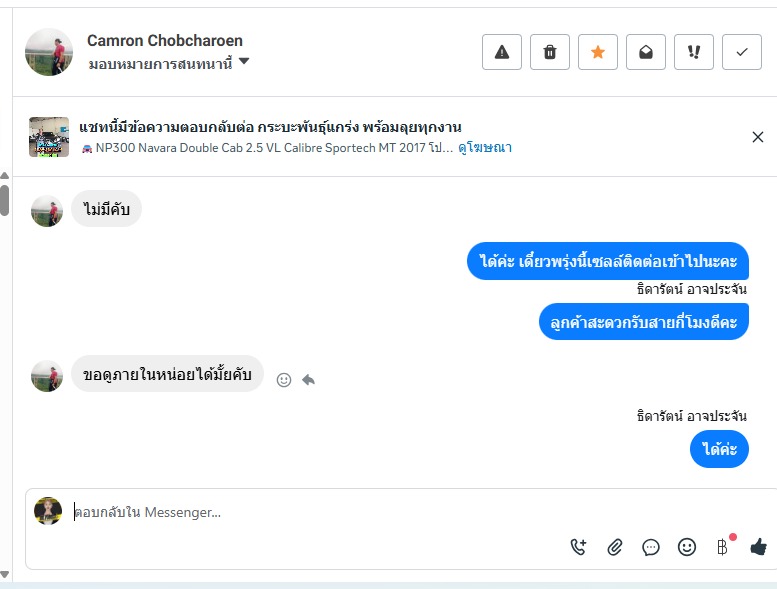Screen dimensions: 777x589
Task: Open saved replies speech bubble icon
Action: pyautogui.click(x=651, y=547)
